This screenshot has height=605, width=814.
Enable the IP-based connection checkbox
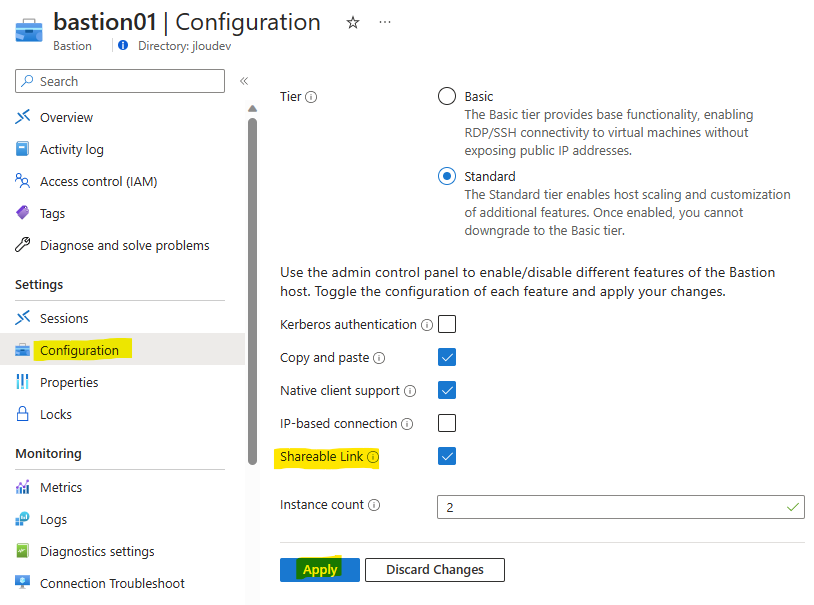446,423
